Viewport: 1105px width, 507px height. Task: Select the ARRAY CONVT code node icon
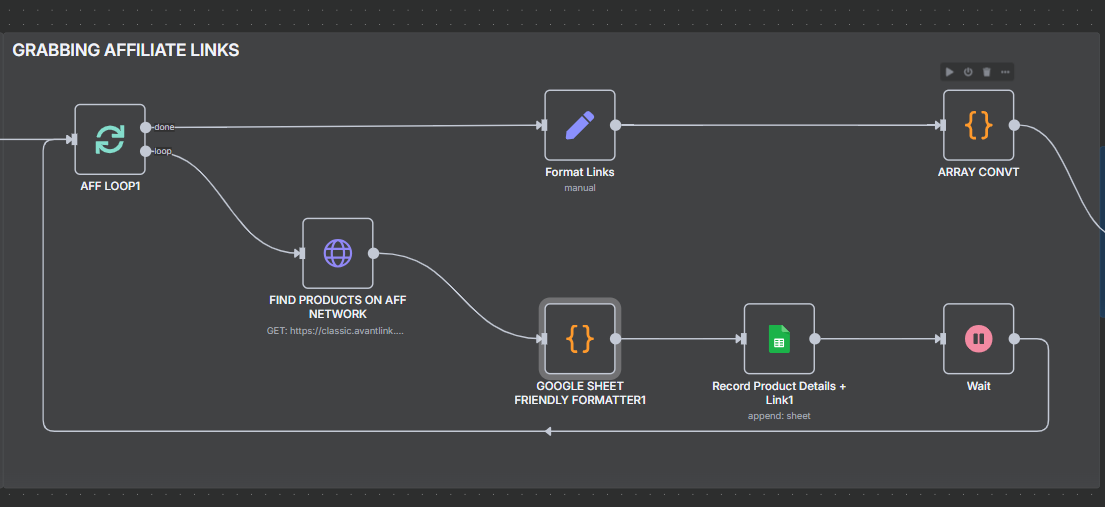tap(978, 125)
